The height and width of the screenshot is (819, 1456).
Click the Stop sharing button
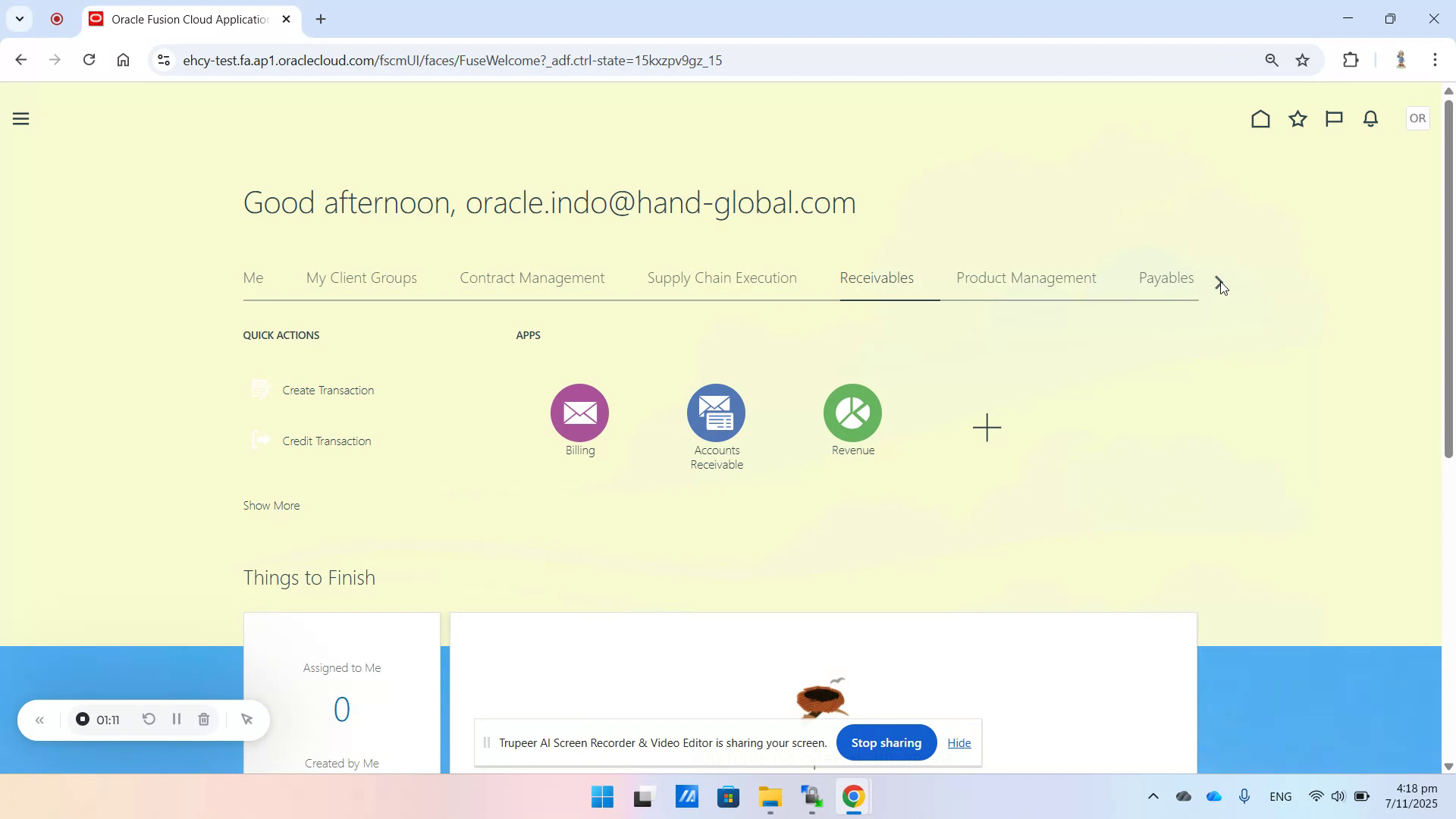pyautogui.click(x=886, y=742)
